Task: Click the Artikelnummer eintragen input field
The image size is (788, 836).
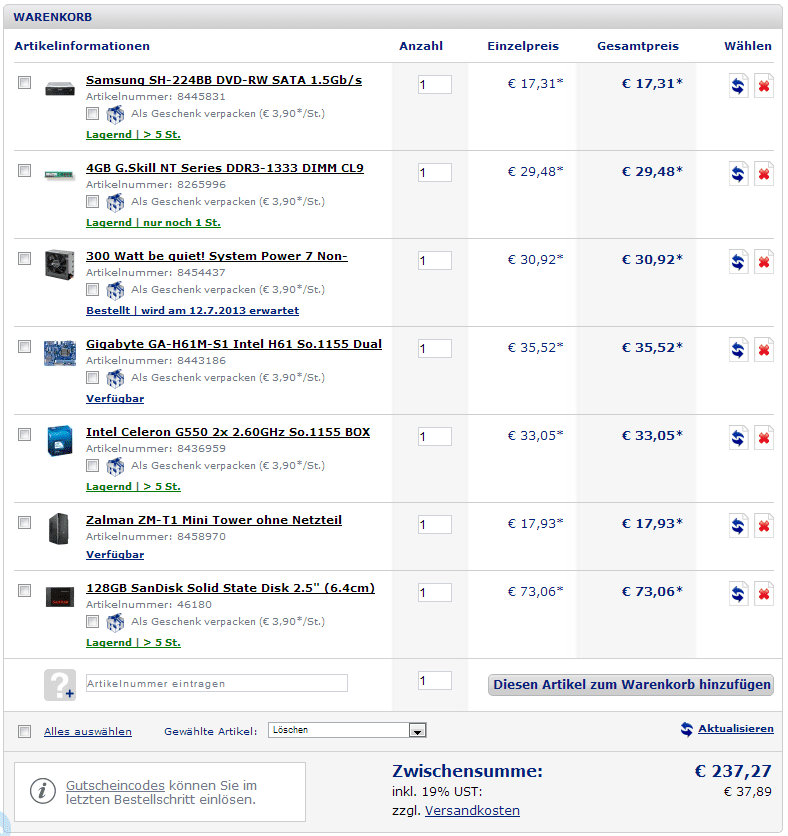Action: (x=216, y=684)
